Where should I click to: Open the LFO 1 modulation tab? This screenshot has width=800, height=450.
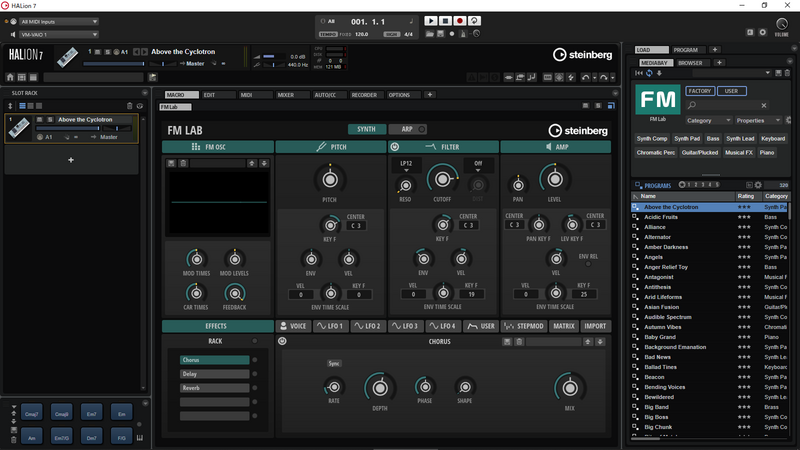pos(330,326)
